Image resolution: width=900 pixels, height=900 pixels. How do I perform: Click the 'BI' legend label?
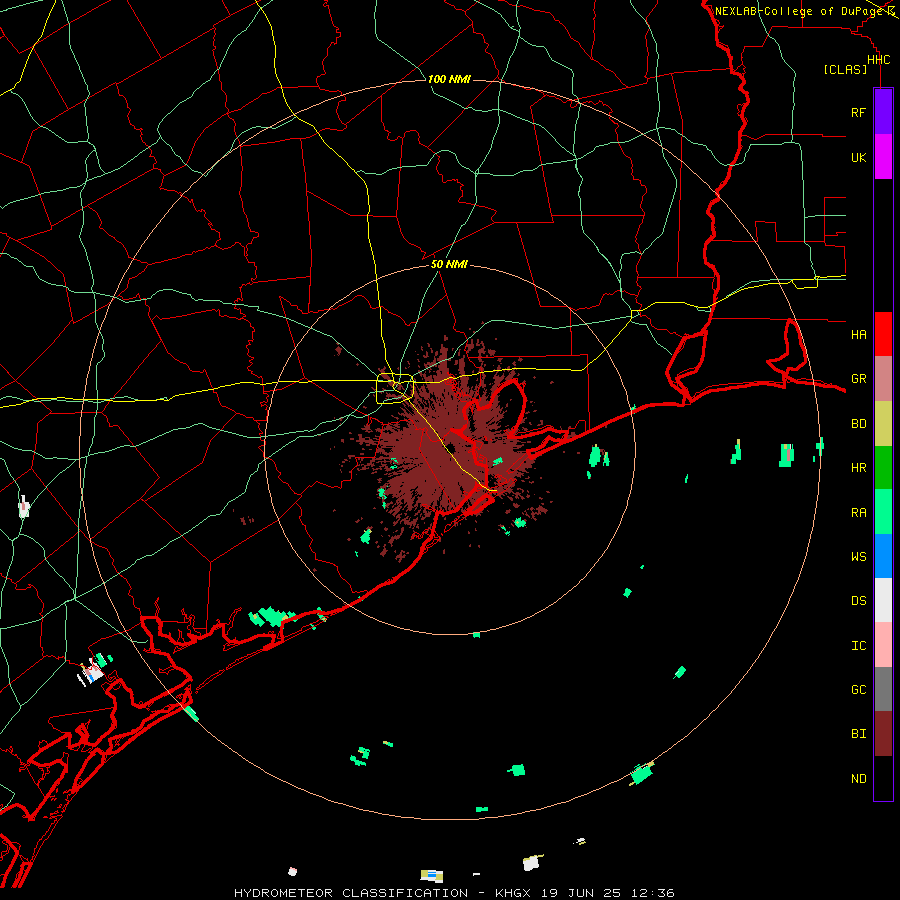point(858,734)
